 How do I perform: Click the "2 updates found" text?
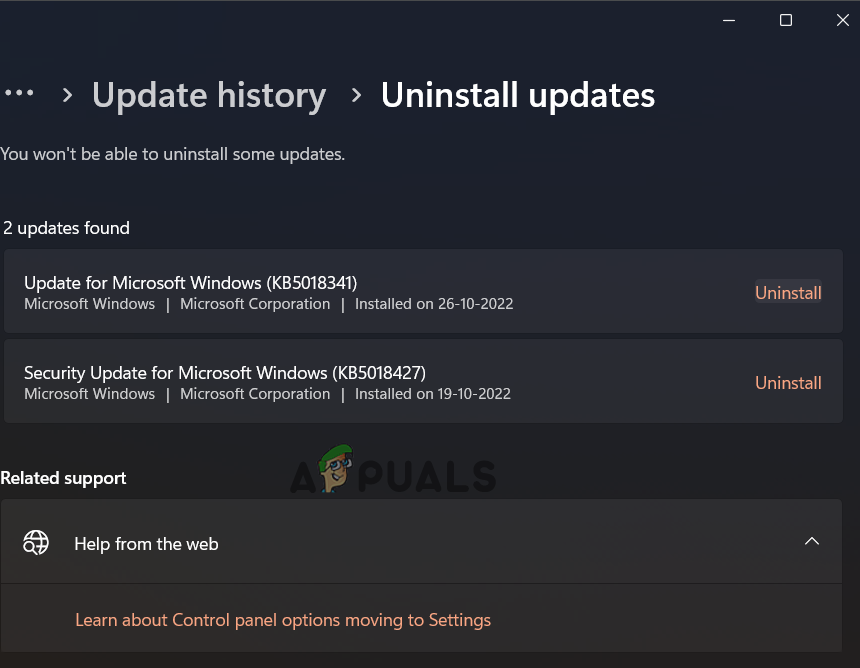(67, 228)
